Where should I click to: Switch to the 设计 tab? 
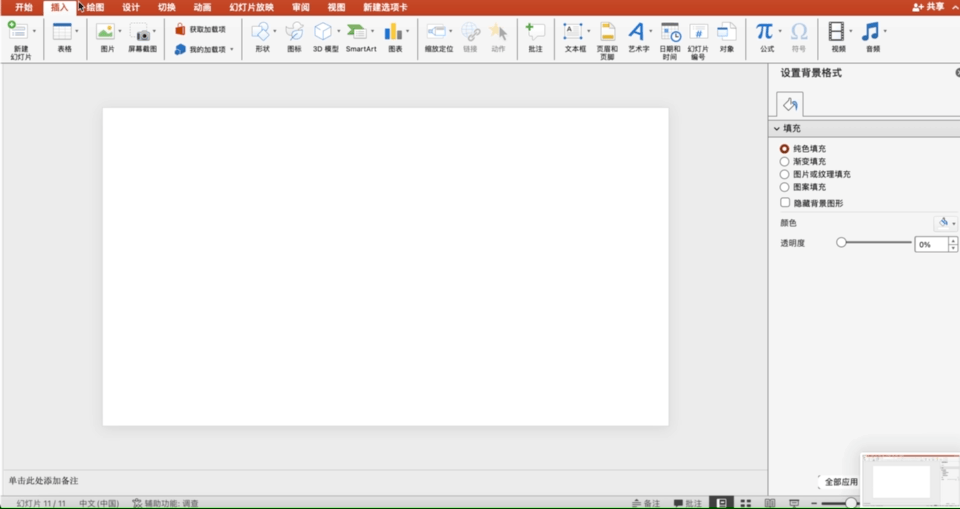point(131,7)
